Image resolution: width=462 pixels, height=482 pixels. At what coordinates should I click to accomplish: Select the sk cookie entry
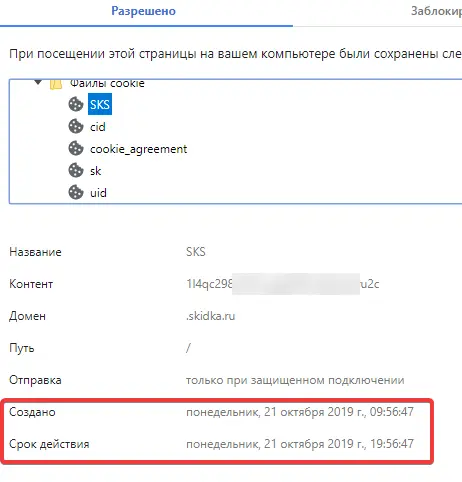click(x=95, y=171)
